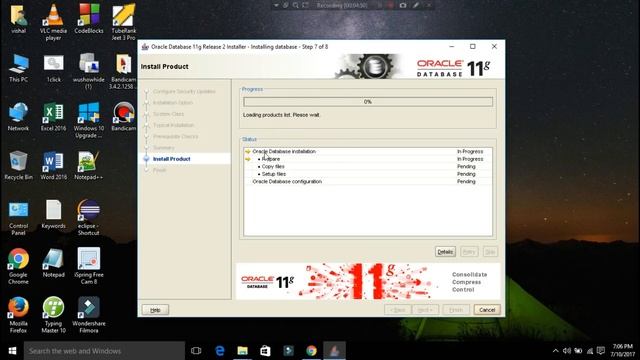640x360 pixels.
Task: Select the Recycle Bin icon
Action: point(18,165)
